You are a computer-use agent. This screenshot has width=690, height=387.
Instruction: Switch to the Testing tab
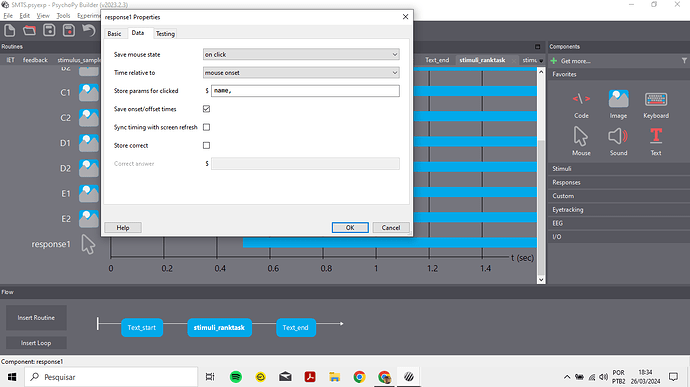click(x=165, y=33)
